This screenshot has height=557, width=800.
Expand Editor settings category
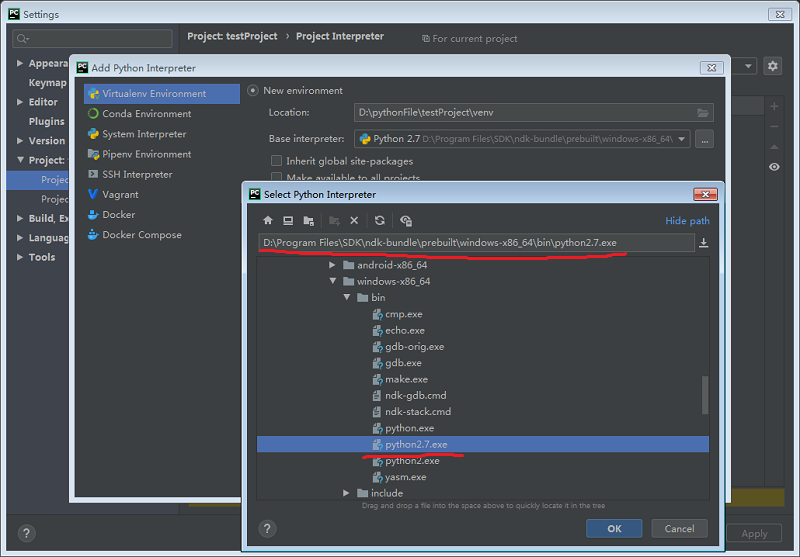[20, 102]
